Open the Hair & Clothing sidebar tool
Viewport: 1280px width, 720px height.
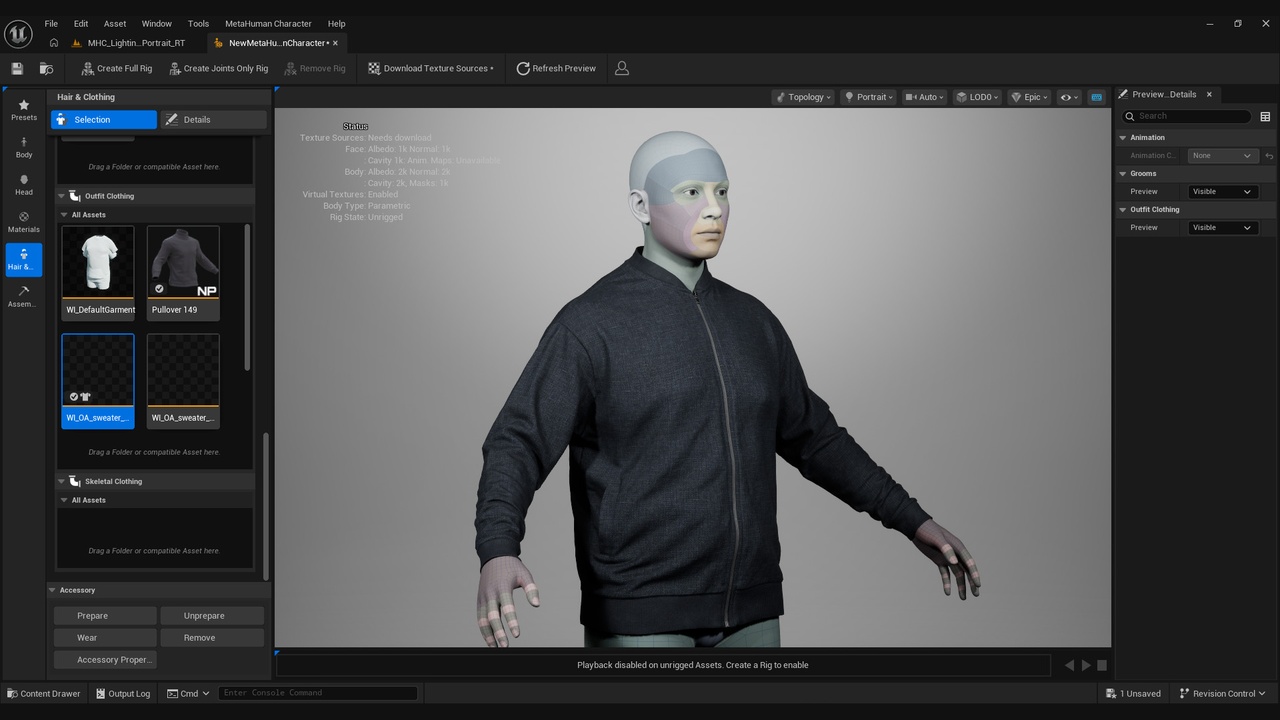[x=24, y=260]
